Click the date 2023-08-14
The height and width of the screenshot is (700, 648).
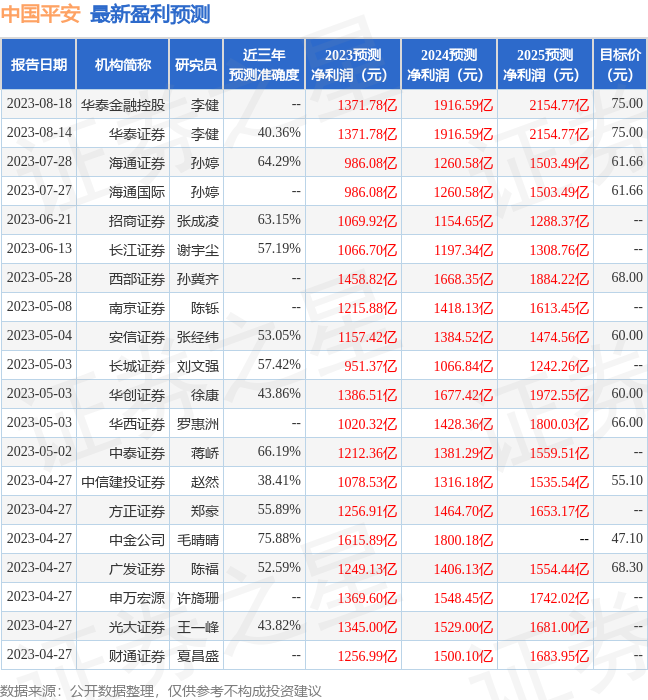pyautogui.click(x=39, y=132)
